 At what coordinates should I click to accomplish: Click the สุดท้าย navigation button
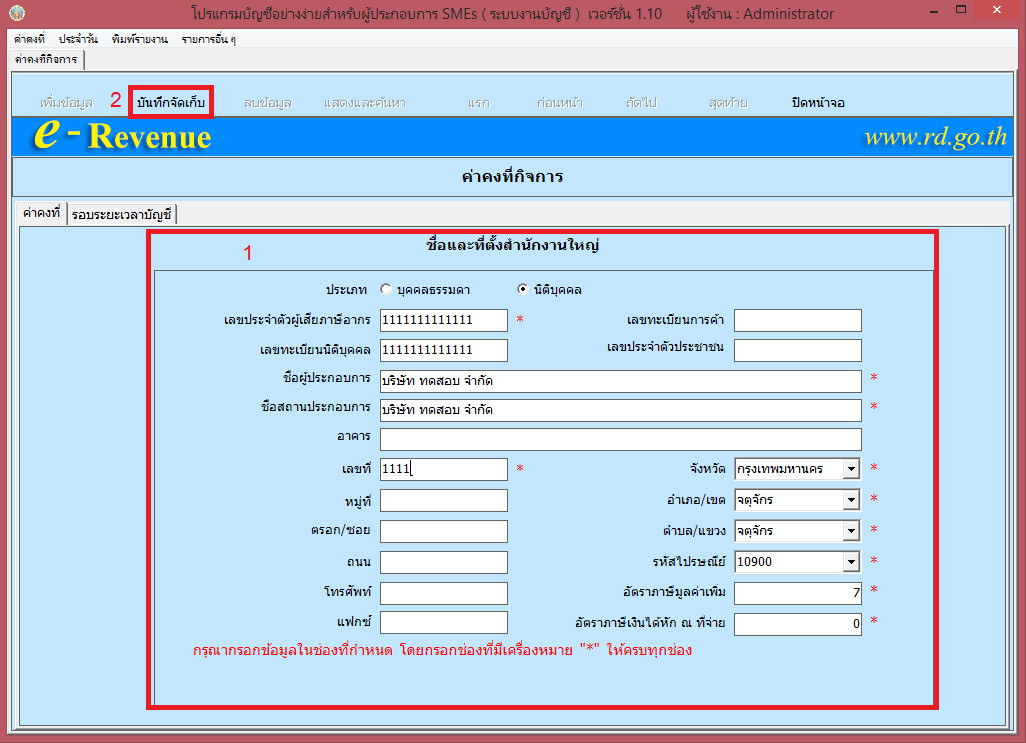[x=728, y=103]
